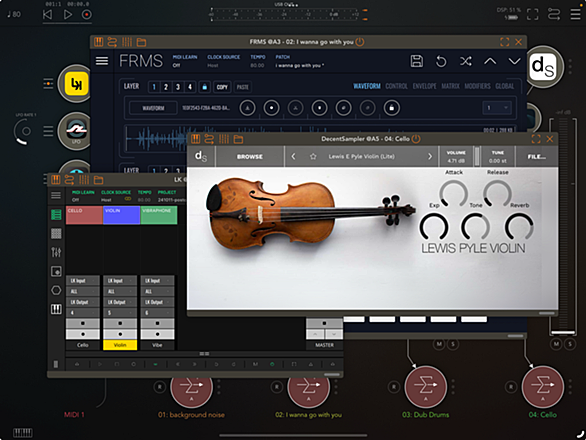Open the tempo setting showing 80
Image resolution: width=586 pixels, height=440 pixels.
pyautogui.click(x=14, y=15)
